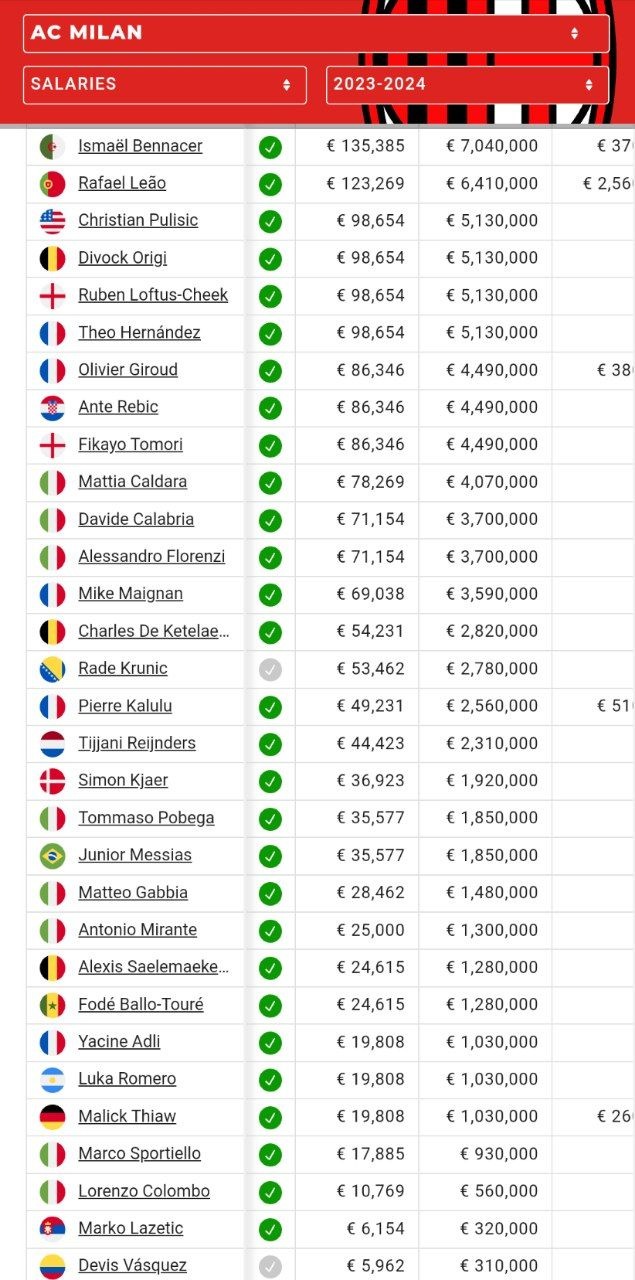Screen dimensions: 635x1280
Task: Click the Bosnia flag beside Rade Krunic
Action: 52,669
